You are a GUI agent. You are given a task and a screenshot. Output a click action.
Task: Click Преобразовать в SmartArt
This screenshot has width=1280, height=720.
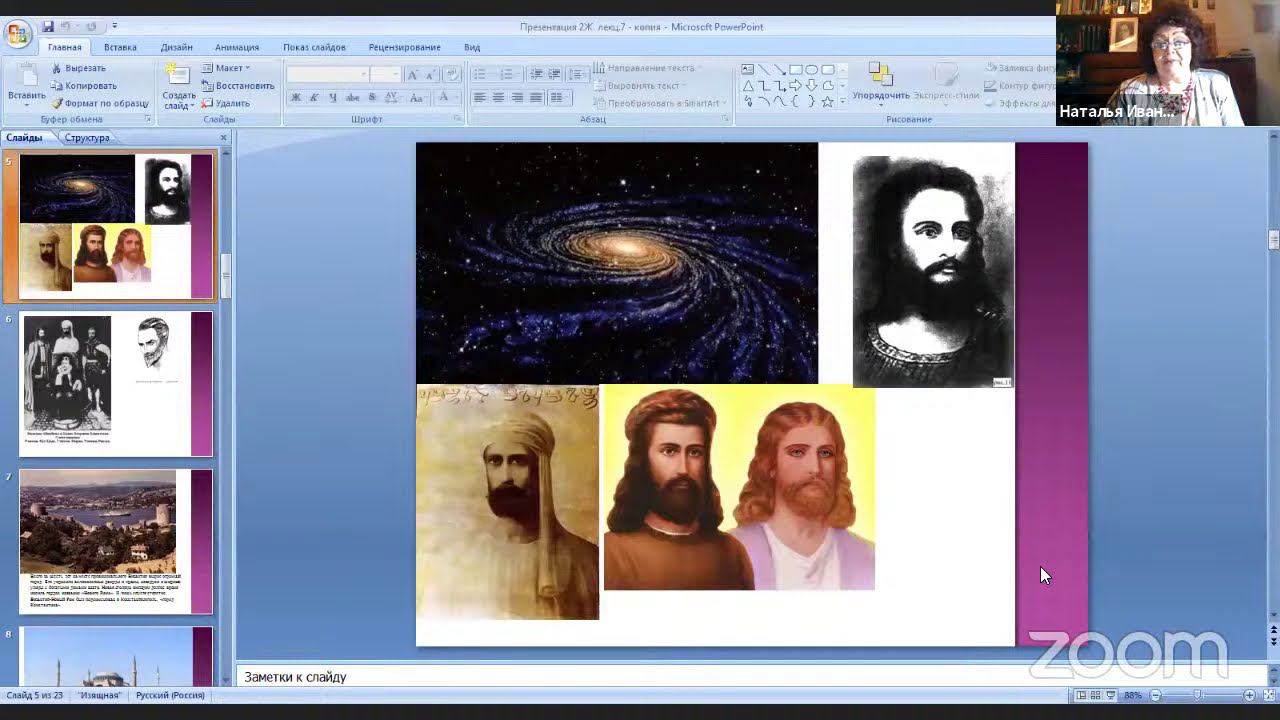click(x=660, y=103)
